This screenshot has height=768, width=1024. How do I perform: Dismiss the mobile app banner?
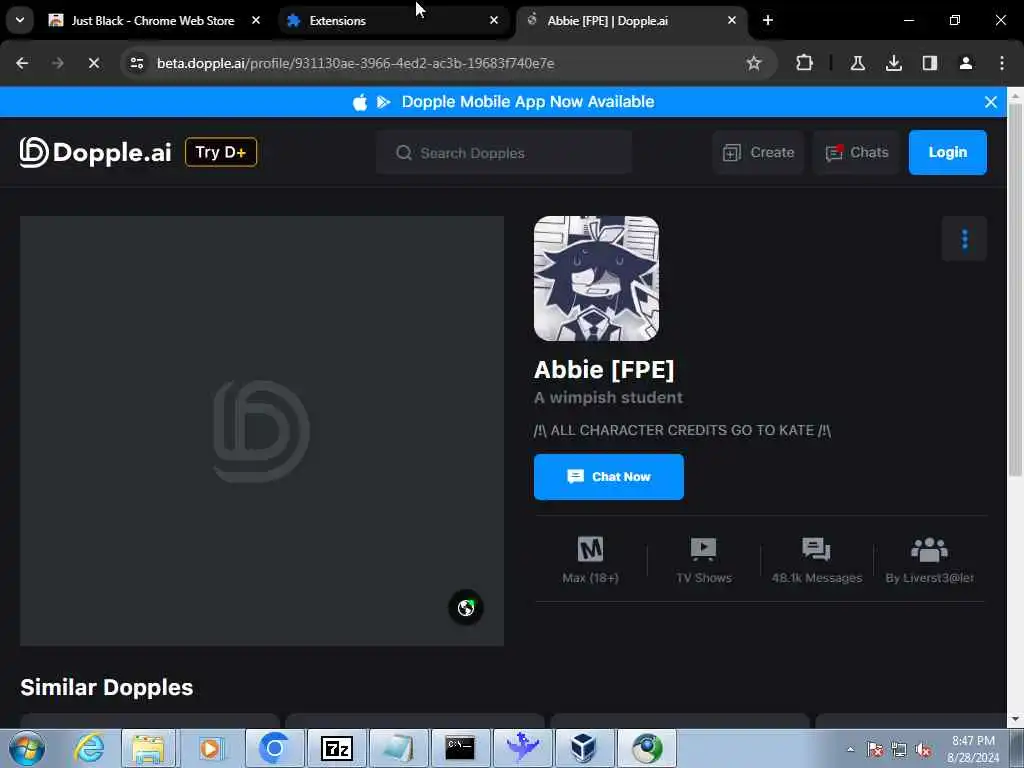(991, 102)
